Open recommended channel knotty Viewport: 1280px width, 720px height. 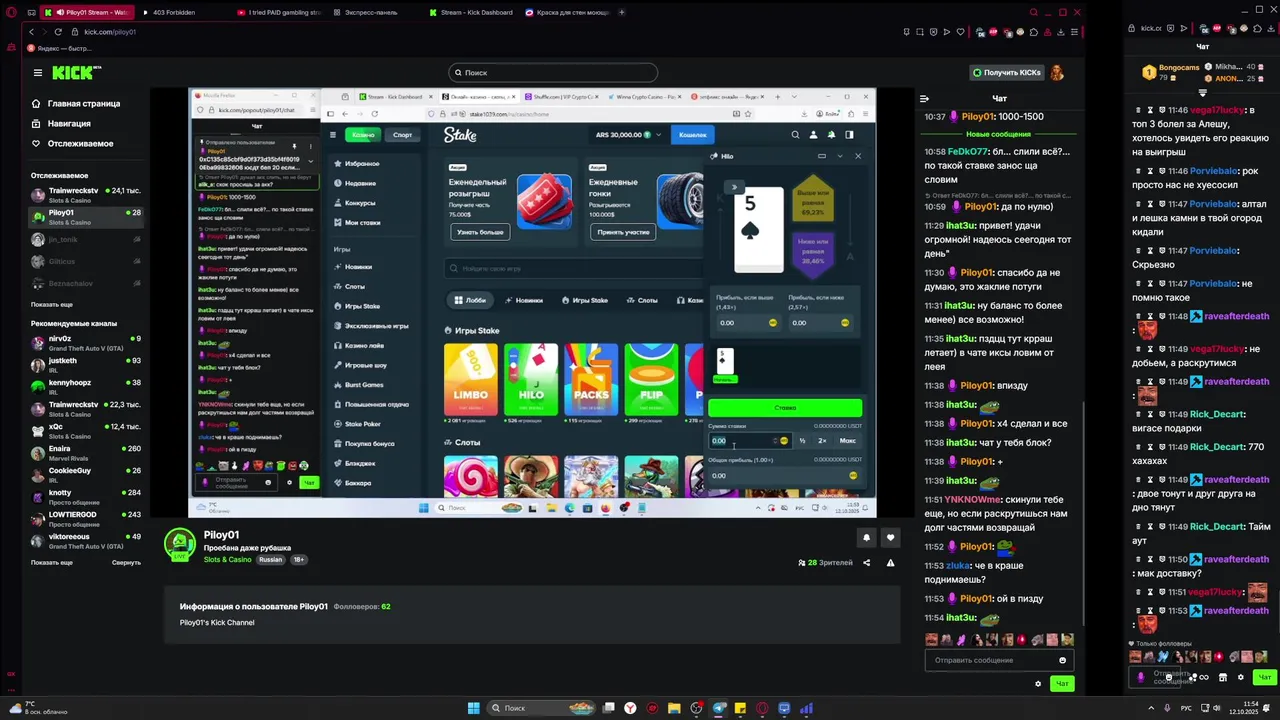pyautogui.click(x=86, y=496)
